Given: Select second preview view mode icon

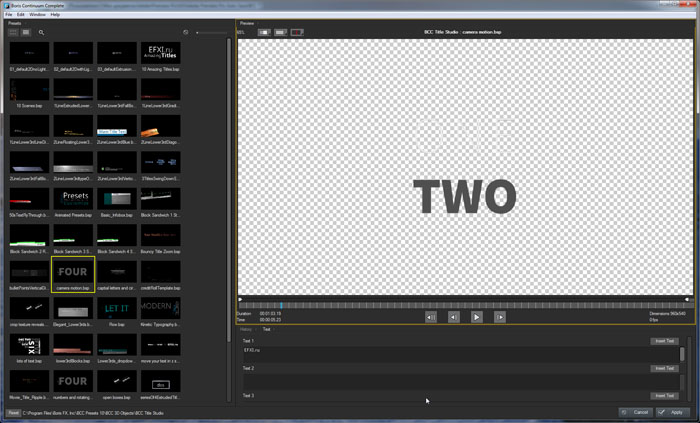Looking at the screenshot, I should [281, 33].
